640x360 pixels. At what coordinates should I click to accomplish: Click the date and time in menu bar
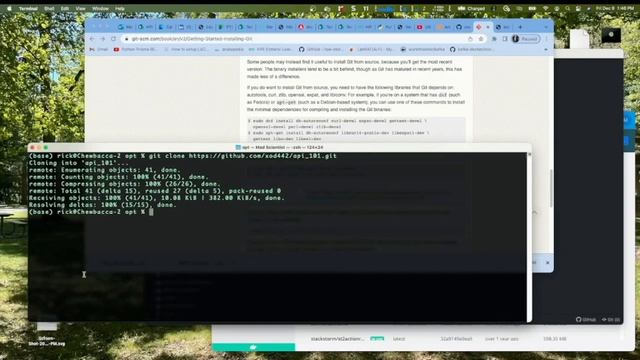[614, 8]
